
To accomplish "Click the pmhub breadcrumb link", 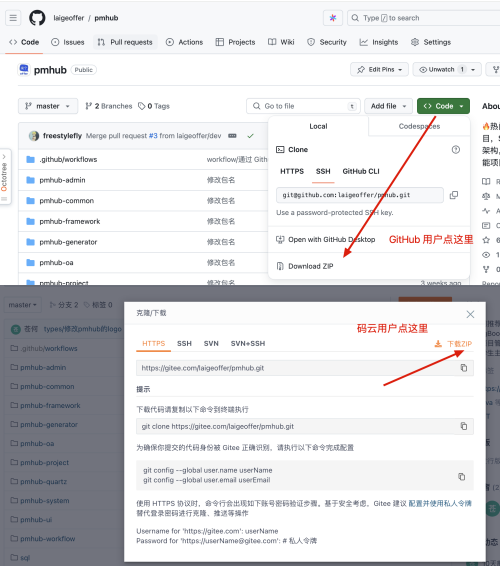I will (106, 18).
